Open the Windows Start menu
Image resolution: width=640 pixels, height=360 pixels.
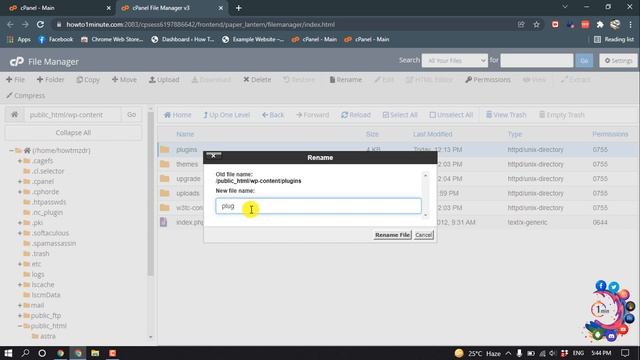pos(8,353)
